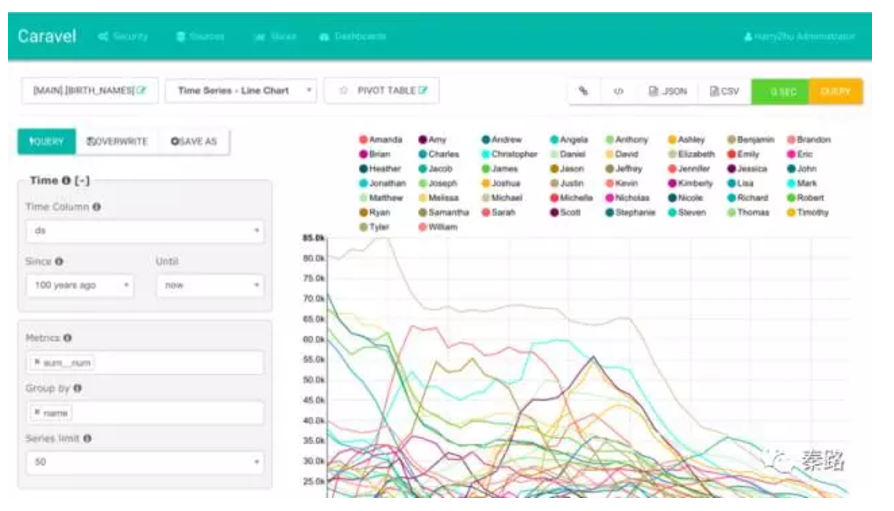The width and height of the screenshot is (894, 511).
Task: Toggle the Anthony series in legend
Action: coord(627,140)
